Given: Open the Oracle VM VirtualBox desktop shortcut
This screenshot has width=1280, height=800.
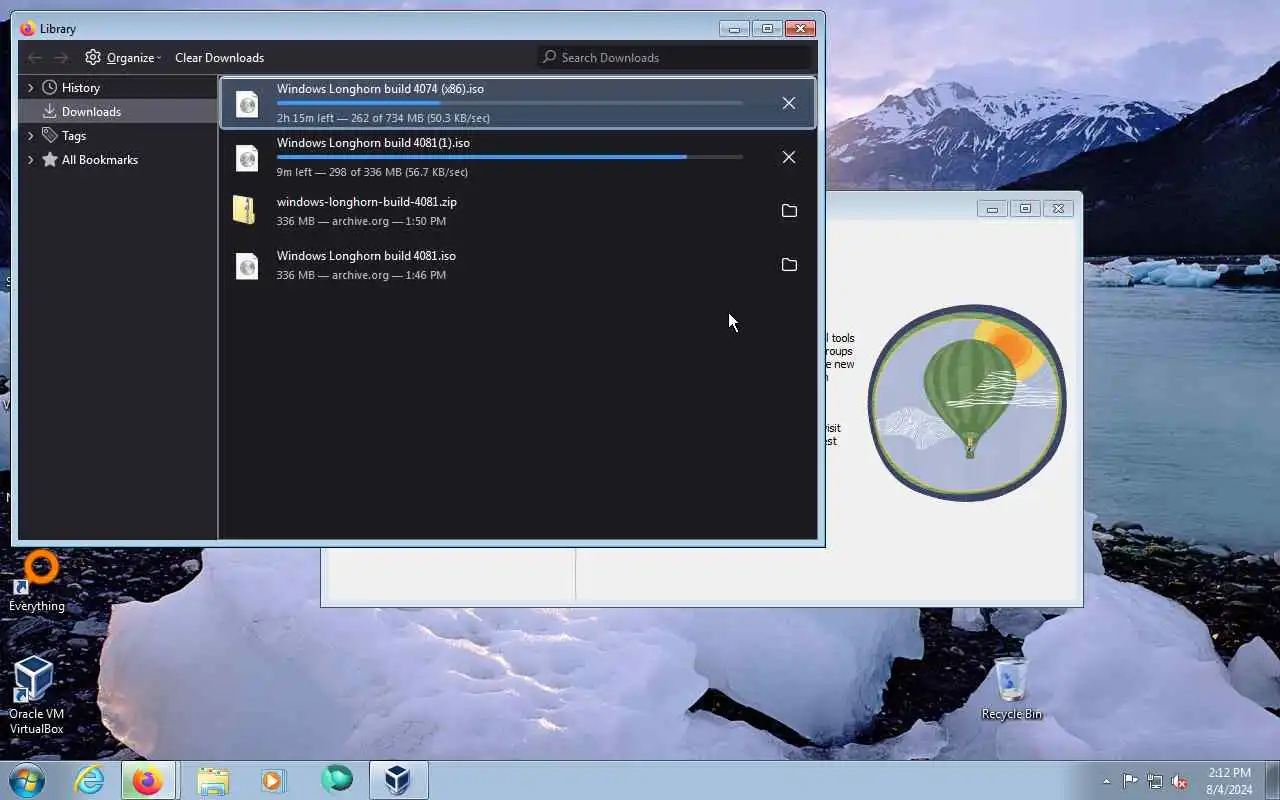Looking at the screenshot, I should 36,695.
